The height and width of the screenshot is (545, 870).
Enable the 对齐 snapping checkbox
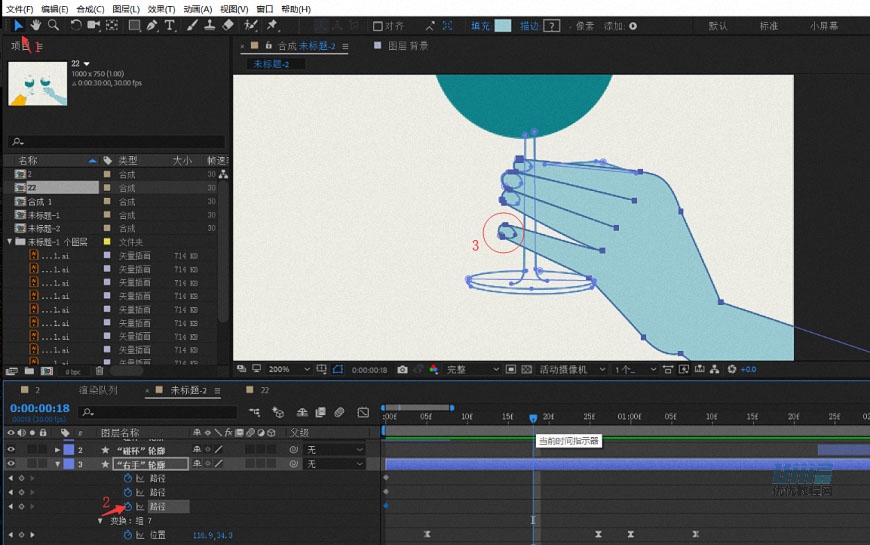click(378, 26)
